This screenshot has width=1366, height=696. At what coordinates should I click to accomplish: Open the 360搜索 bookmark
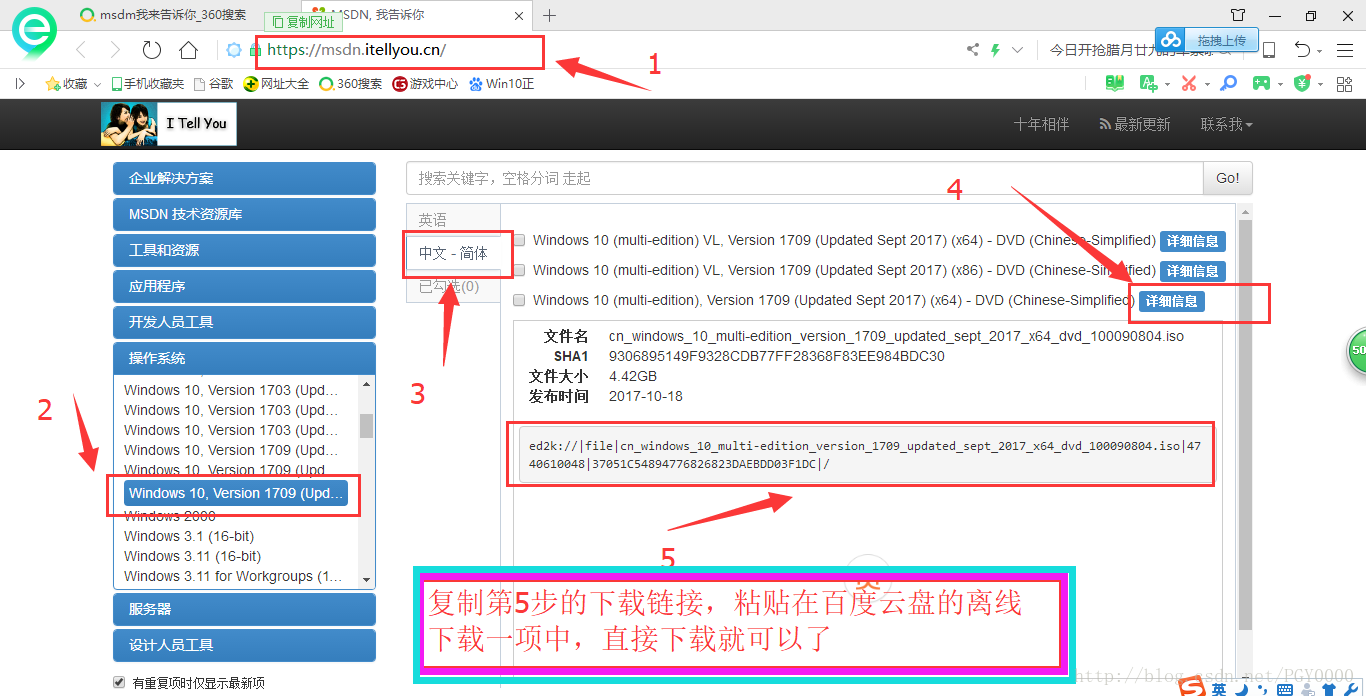(351, 84)
